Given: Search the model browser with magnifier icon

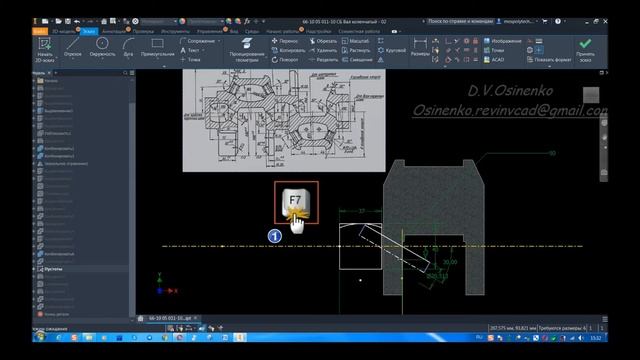Looking at the screenshot, I should [x=125, y=73].
